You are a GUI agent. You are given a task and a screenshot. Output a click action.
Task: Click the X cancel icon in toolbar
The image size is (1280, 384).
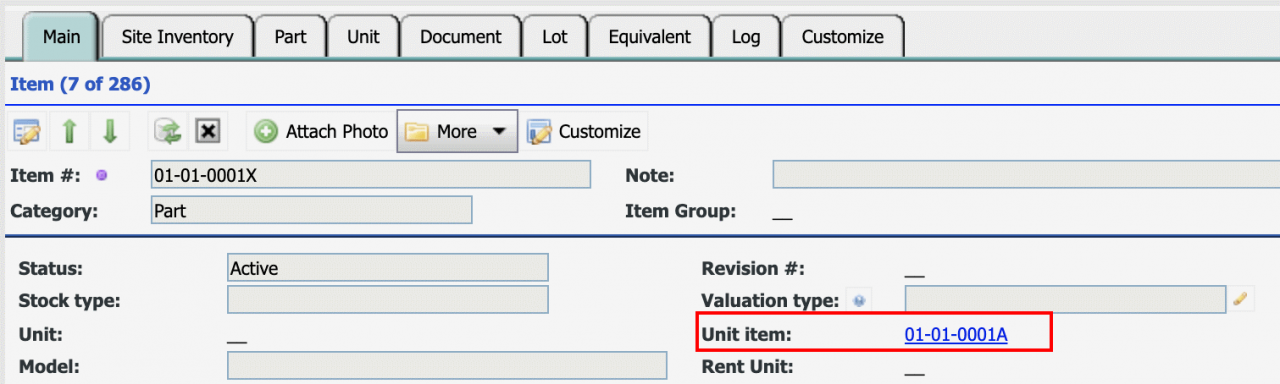pos(207,131)
